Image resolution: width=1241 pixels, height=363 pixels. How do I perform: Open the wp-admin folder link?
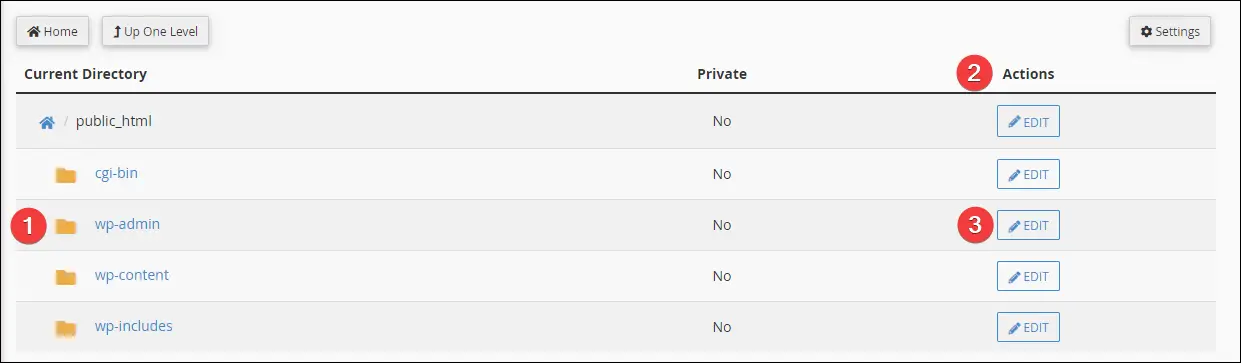127,224
